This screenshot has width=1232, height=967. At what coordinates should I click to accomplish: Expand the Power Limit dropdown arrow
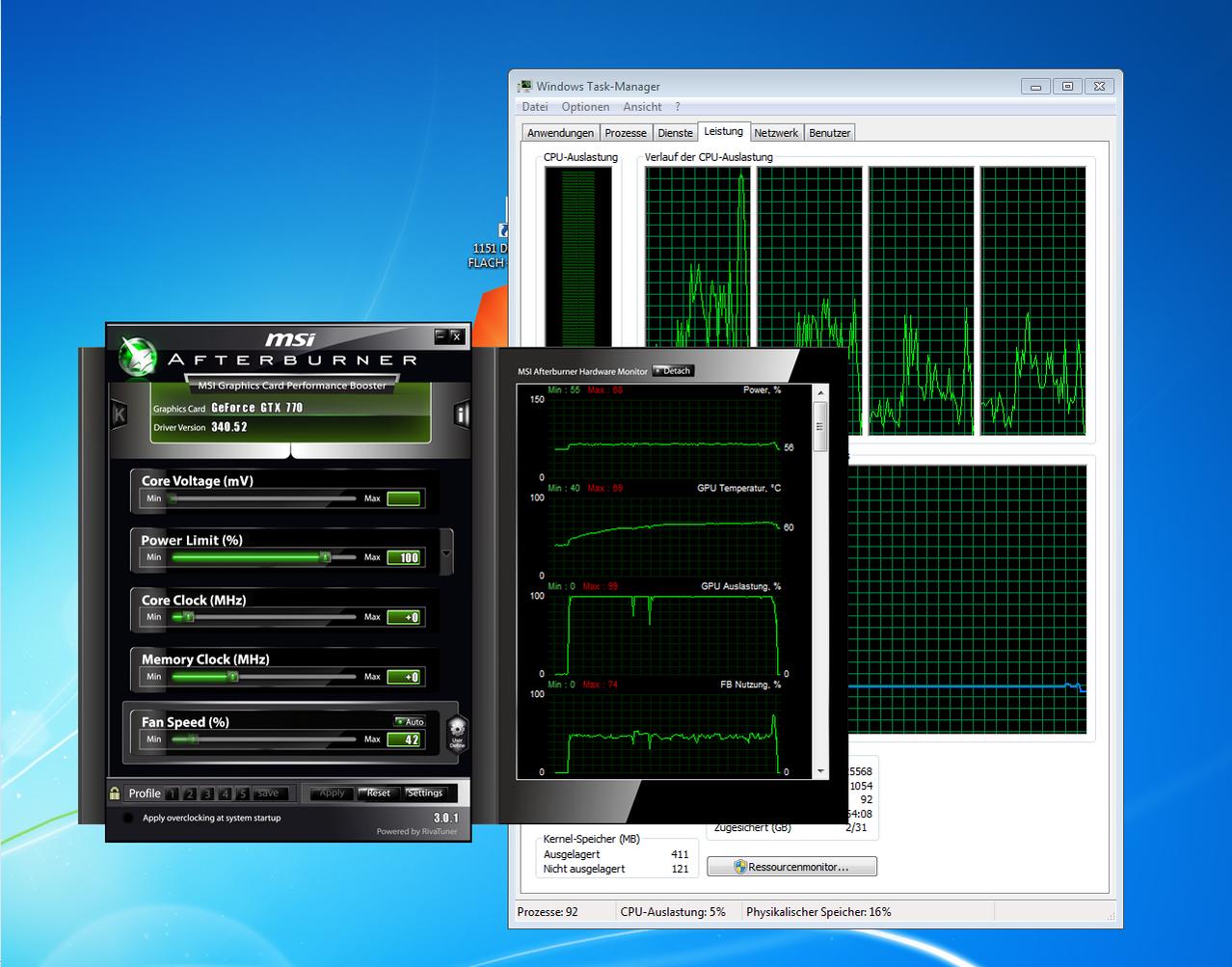pyautogui.click(x=446, y=553)
